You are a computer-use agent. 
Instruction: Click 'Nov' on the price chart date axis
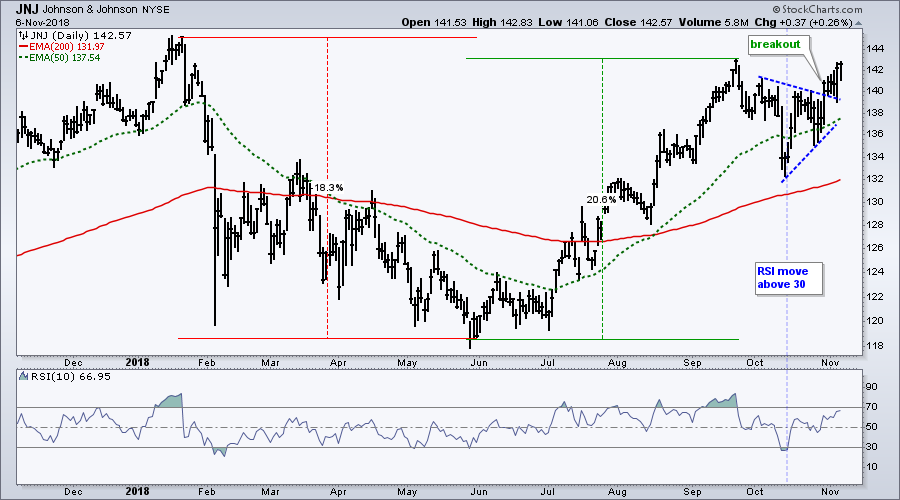click(x=830, y=363)
